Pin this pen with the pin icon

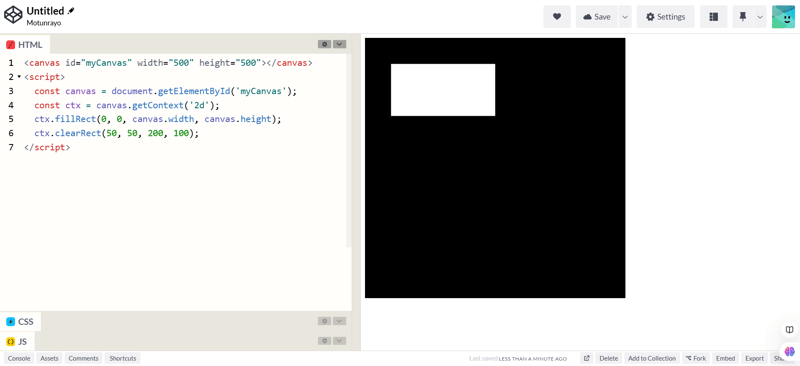743,17
